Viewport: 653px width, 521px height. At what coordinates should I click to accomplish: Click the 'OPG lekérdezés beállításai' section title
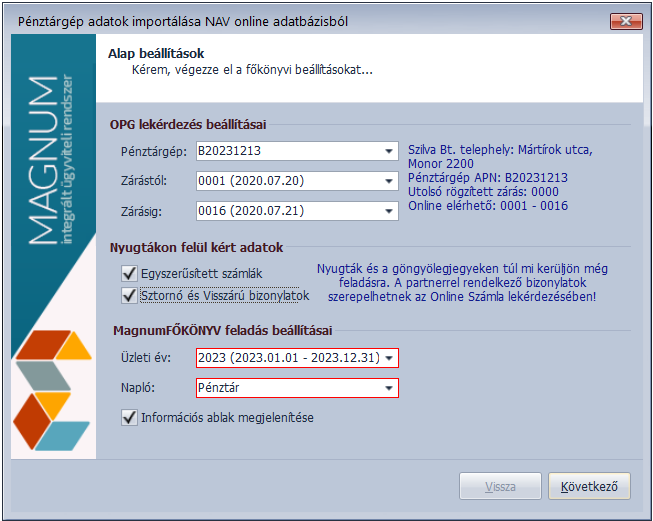188,125
